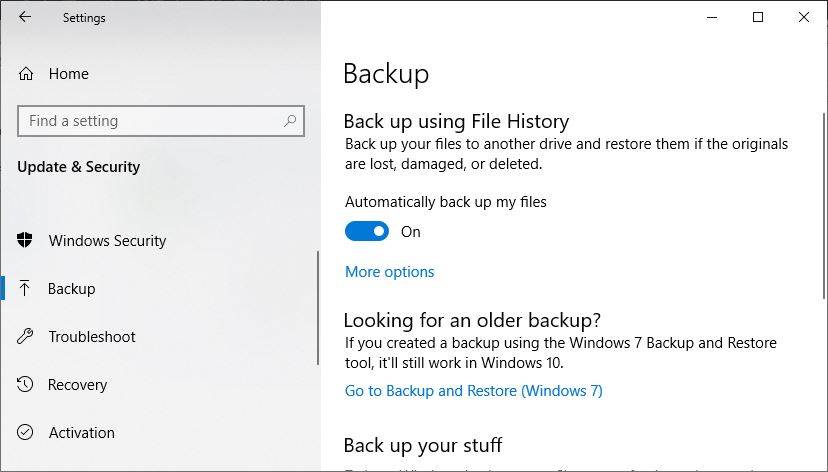Click the Recovery clock icon
828x472 pixels.
[25, 384]
